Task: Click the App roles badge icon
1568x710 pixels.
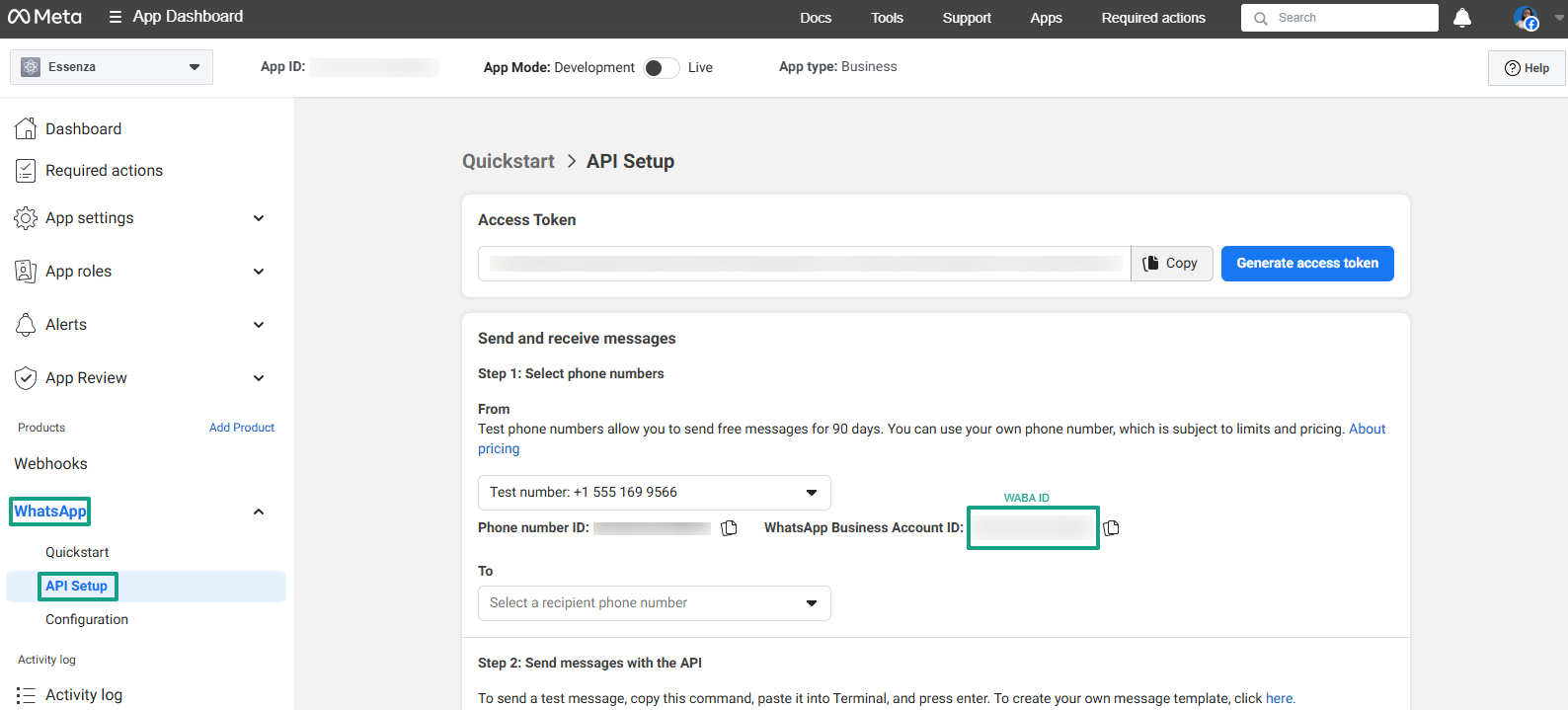Action: pos(26,272)
